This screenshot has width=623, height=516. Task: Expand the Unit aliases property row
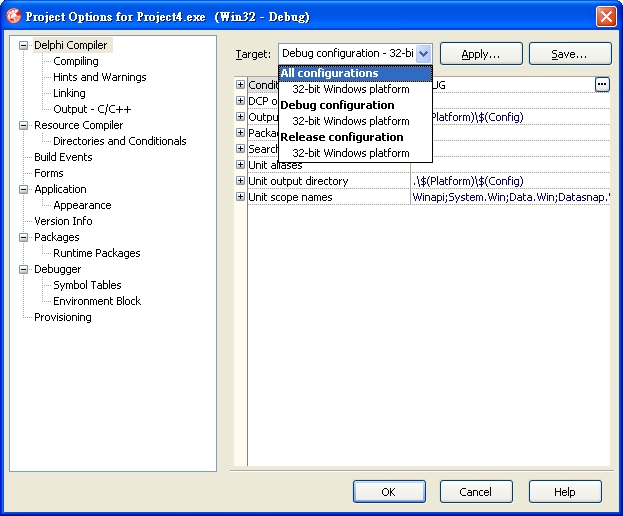pyautogui.click(x=240, y=164)
